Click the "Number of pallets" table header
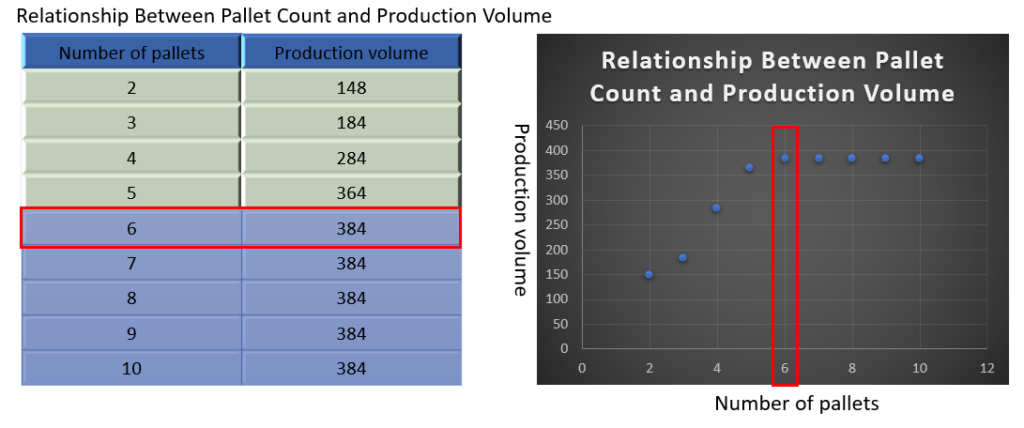The image size is (1024, 428). tap(131, 53)
